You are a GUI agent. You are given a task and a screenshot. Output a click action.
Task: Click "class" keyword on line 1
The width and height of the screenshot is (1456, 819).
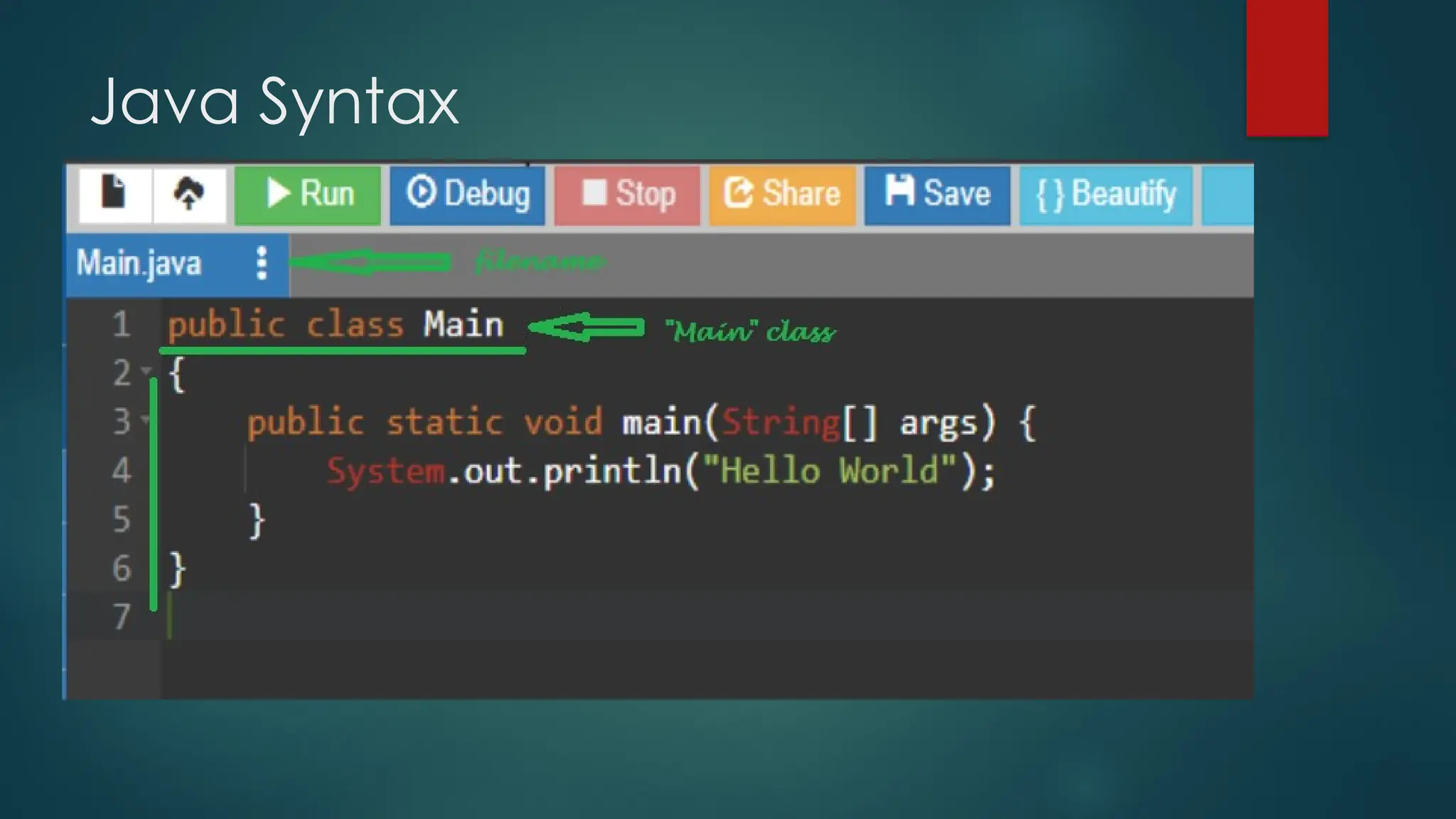(x=355, y=326)
